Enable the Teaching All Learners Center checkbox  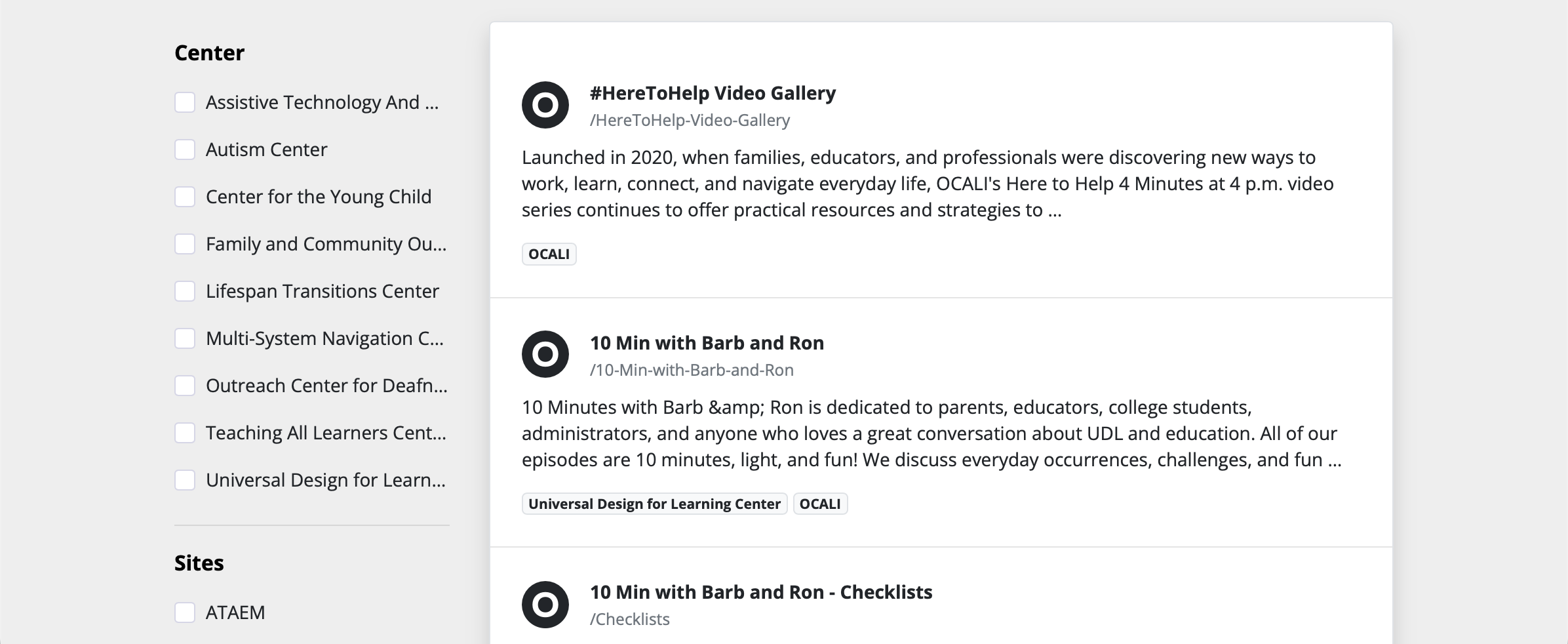pyautogui.click(x=185, y=433)
